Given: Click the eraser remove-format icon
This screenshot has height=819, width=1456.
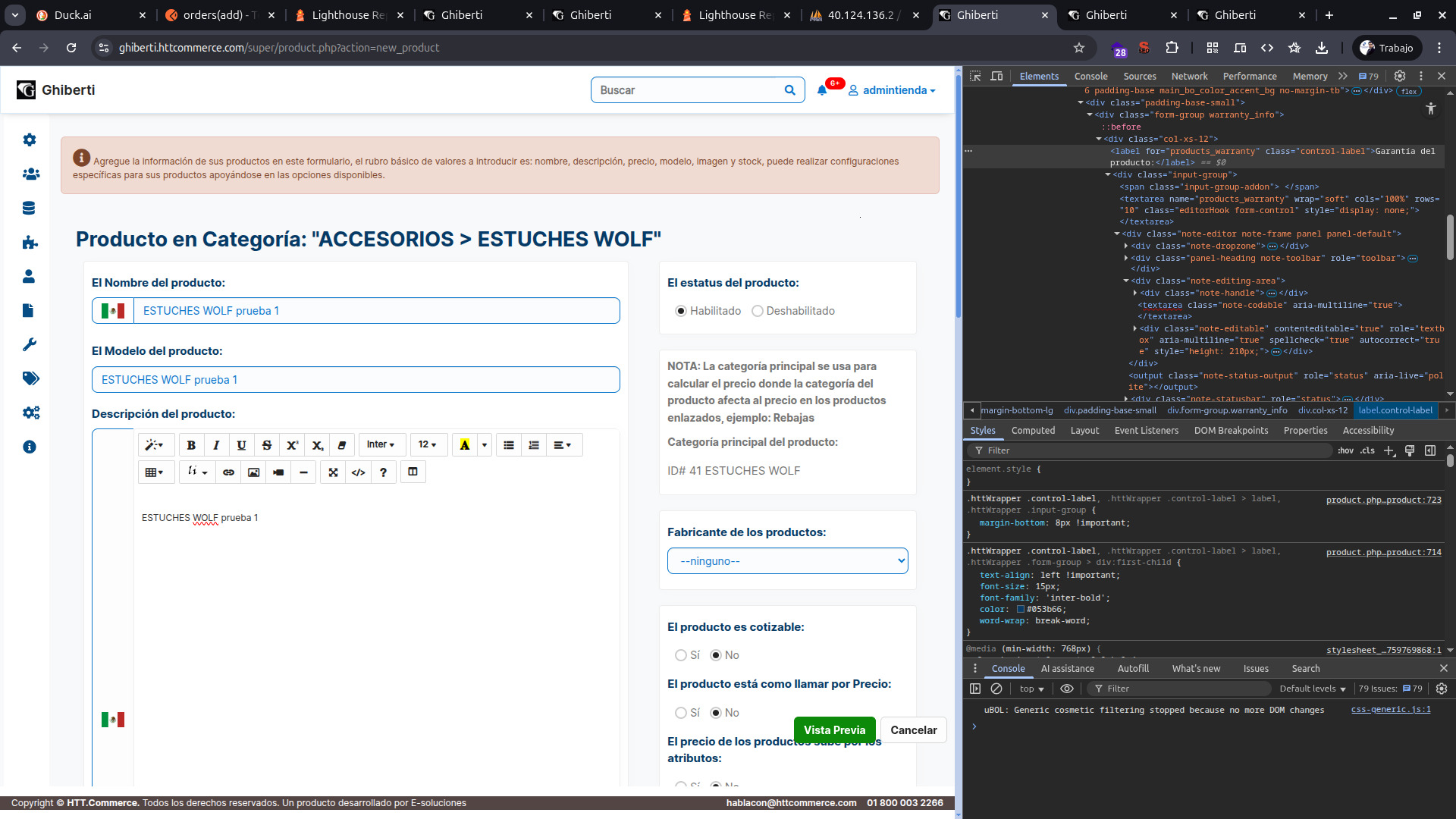Looking at the screenshot, I should tap(341, 445).
